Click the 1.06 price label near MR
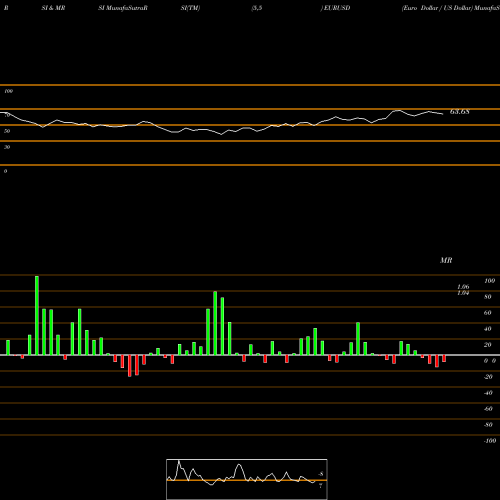 pyautogui.click(x=463, y=287)
